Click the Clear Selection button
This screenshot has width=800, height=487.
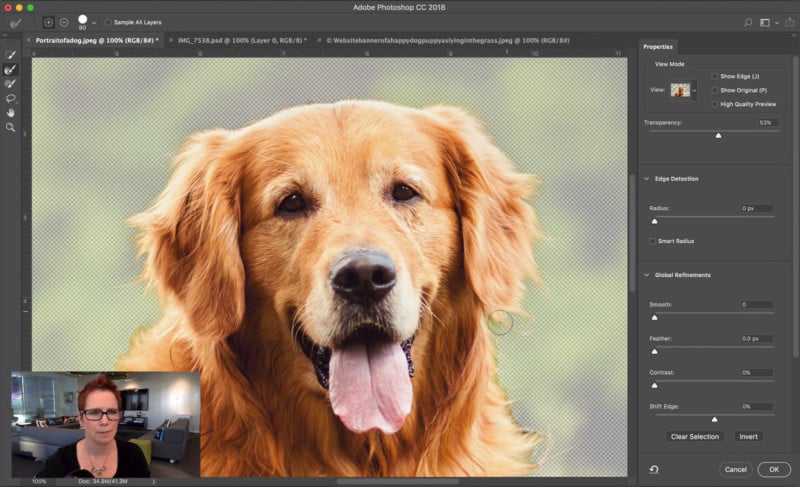pyautogui.click(x=694, y=437)
